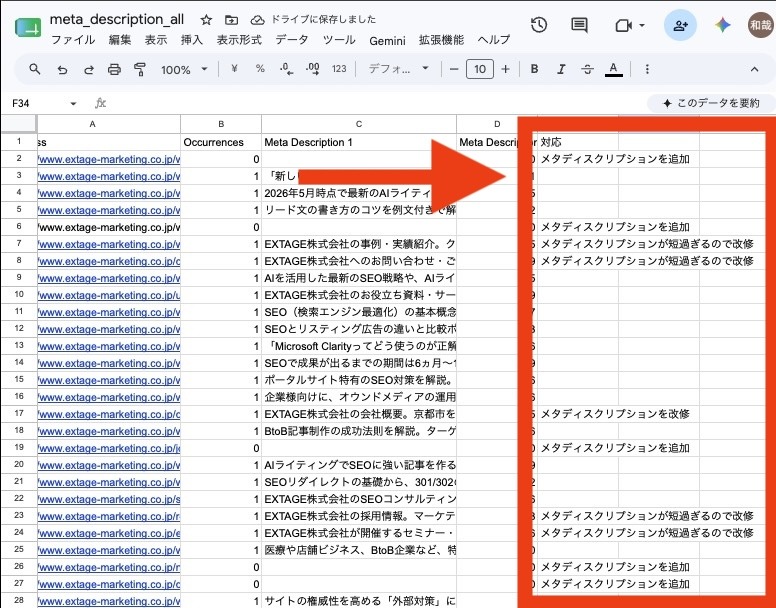
Task: Start a video call with the camera icon
Action: pyautogui.click(x=623, y=25)
